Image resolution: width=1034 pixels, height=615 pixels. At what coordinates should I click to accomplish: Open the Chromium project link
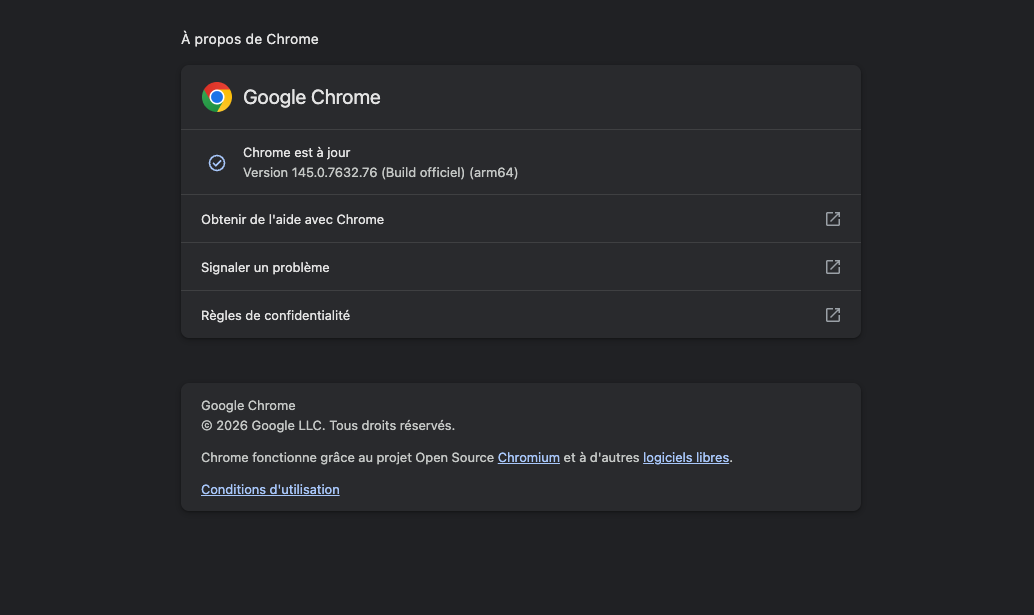[x=528, y=457]
